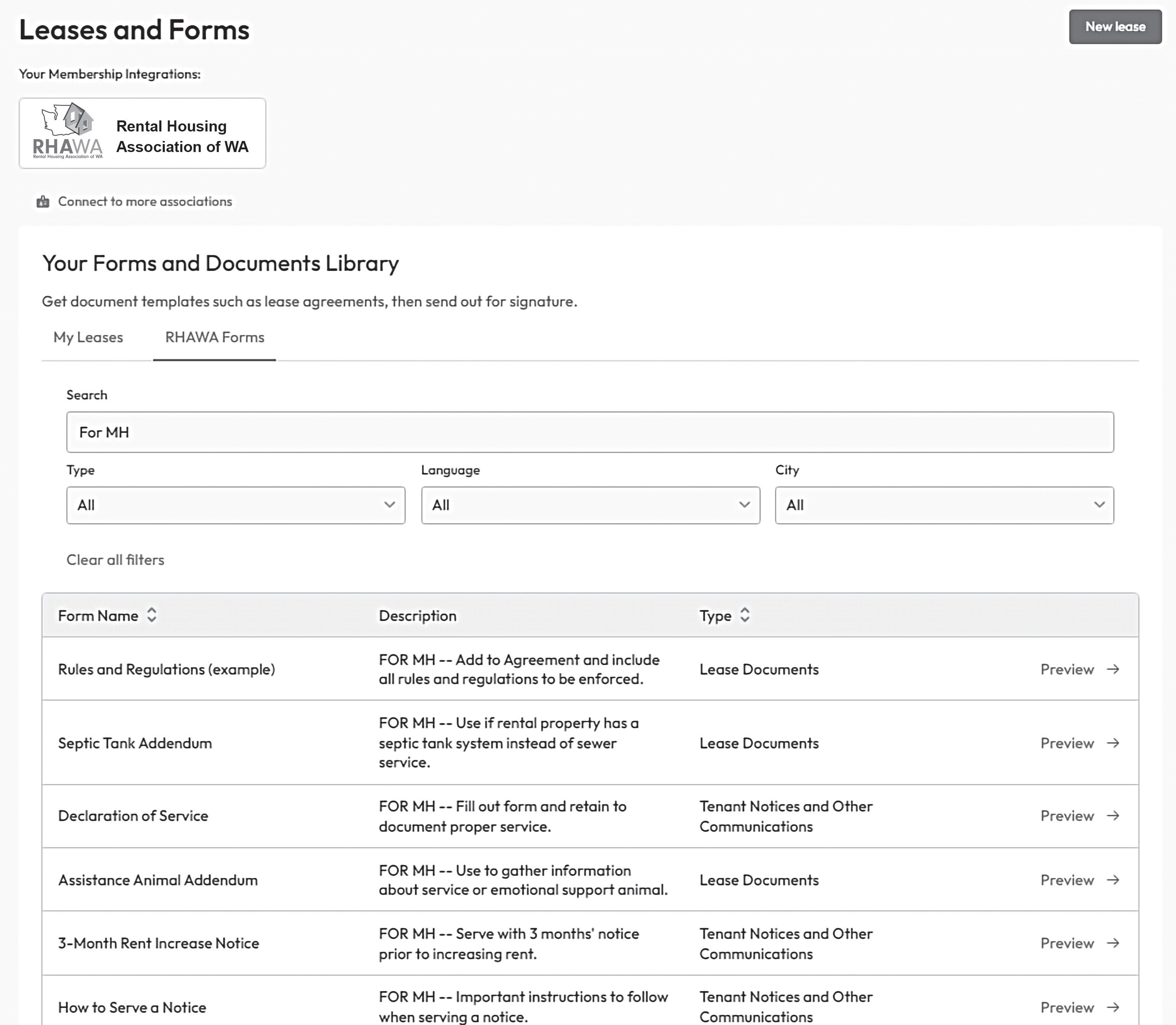Sort by Form Name using sort arrows

click(152, 615)
